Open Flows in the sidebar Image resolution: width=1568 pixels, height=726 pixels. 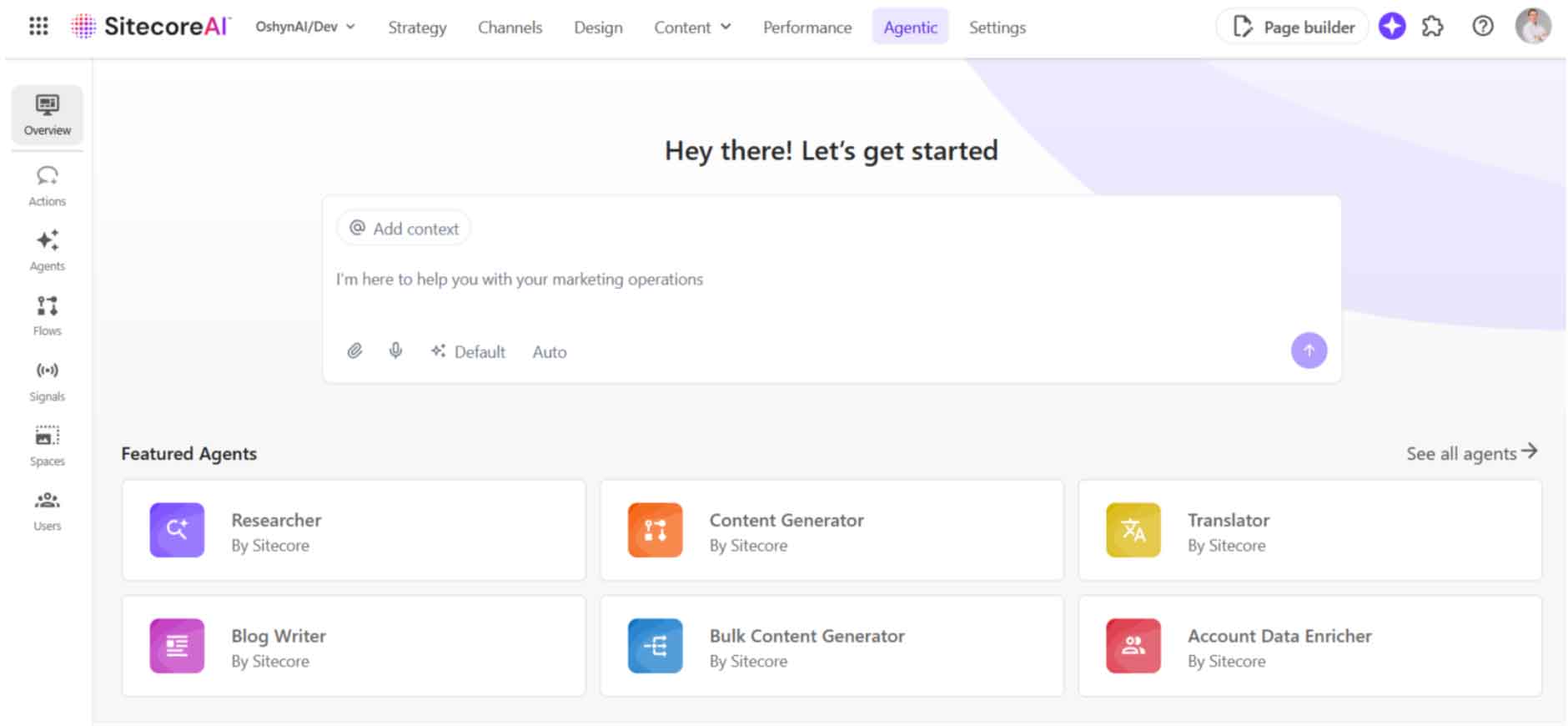pyautogui.click(x=48, y=315)
